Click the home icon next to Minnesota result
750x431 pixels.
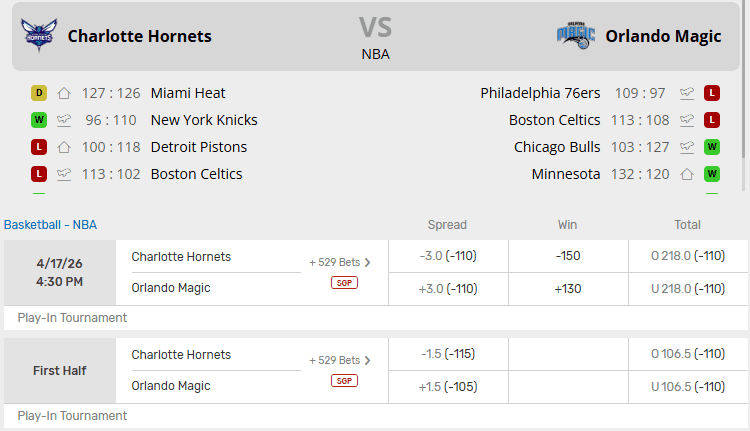[x=687, y=174]
